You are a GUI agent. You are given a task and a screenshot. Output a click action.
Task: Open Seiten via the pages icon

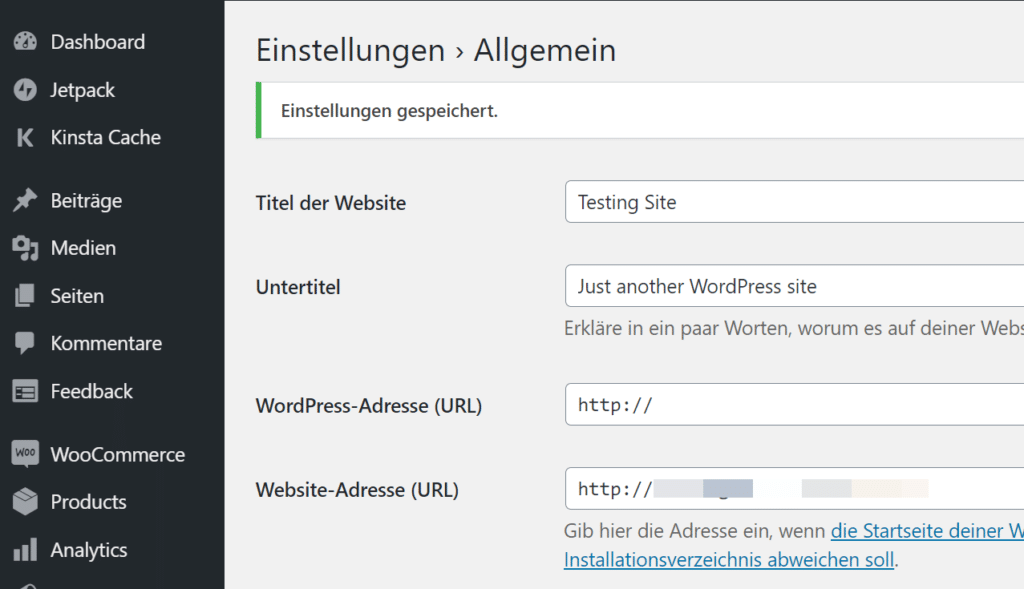pyautogui.click(x=24, y=296)
